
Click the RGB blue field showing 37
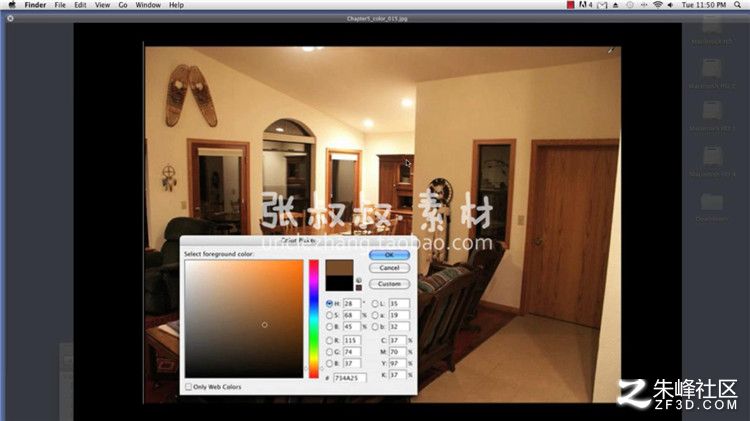352,364
